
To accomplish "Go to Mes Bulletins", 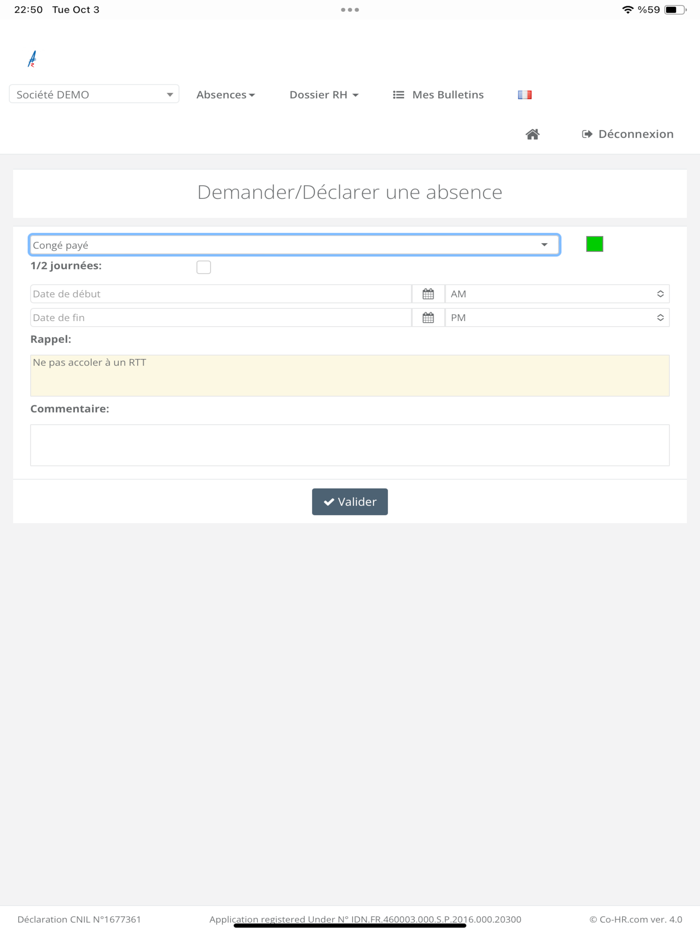I will pos(438,95).
